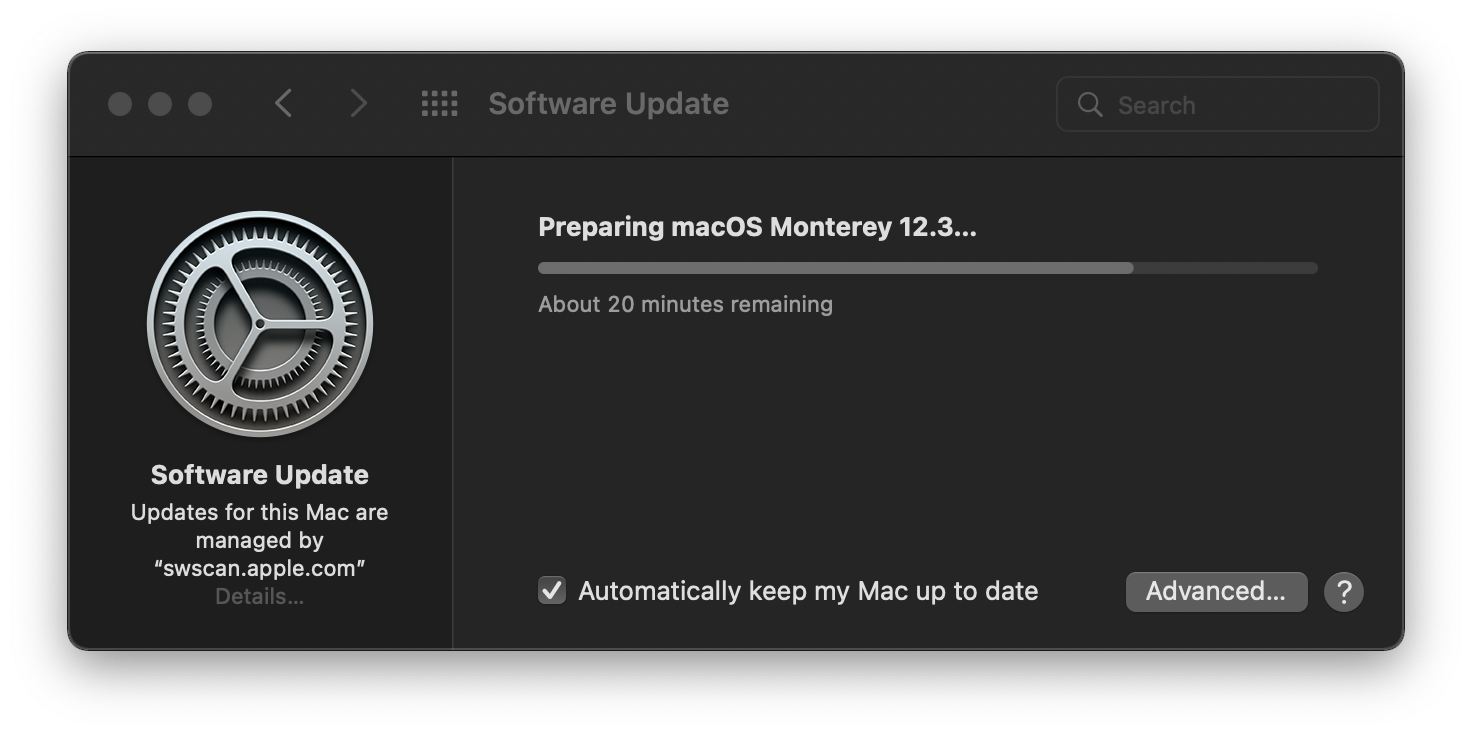Open the "Details…" link in the sidebar
Viewport: 1472px width, 734px height.
click(x=259, y=595)
